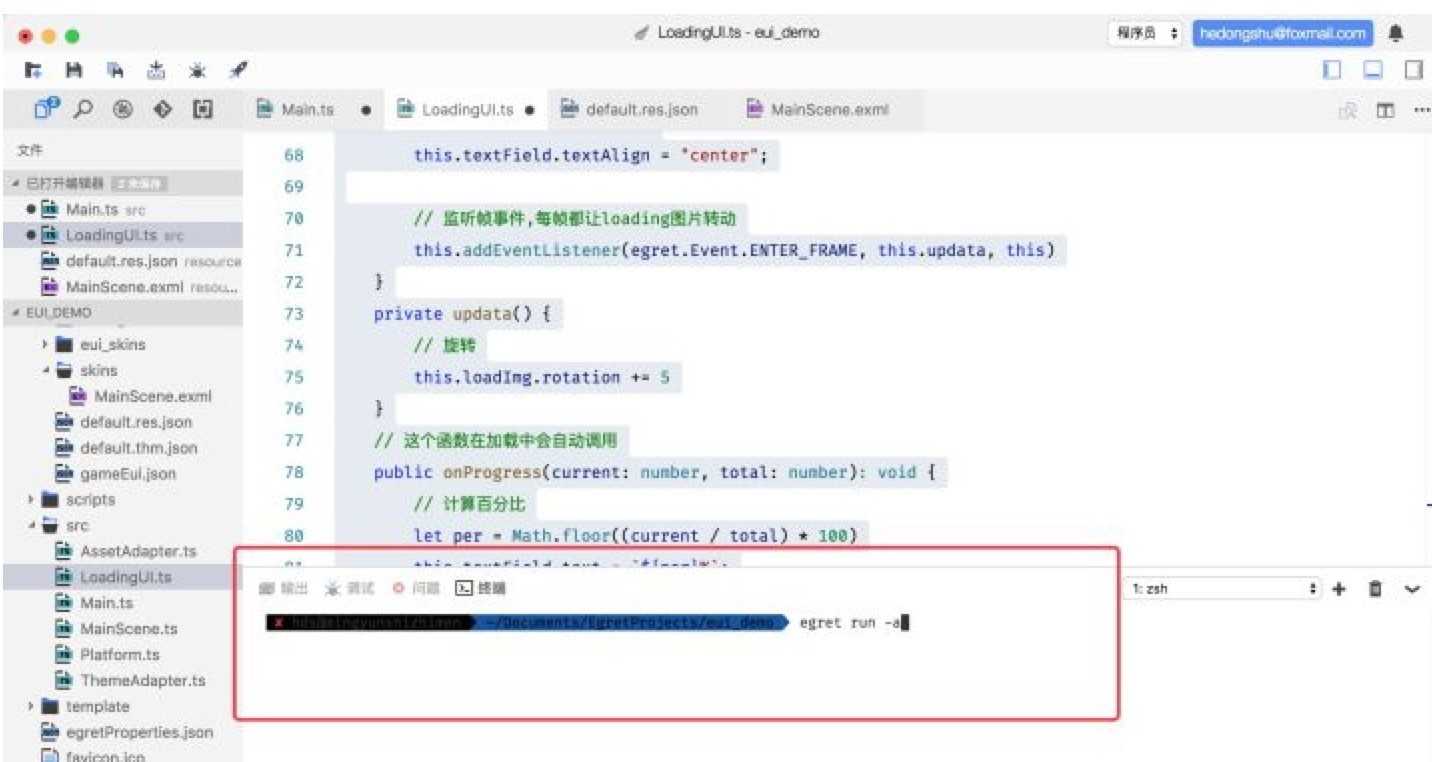
Task: Collapse the EUI_DEMO project section
Action: (122, 313)
